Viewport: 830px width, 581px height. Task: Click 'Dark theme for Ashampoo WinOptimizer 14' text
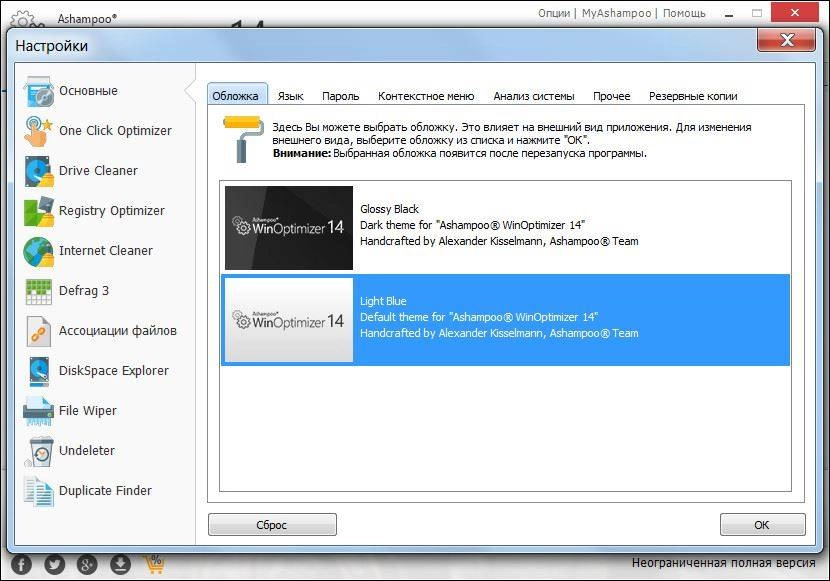472,225
